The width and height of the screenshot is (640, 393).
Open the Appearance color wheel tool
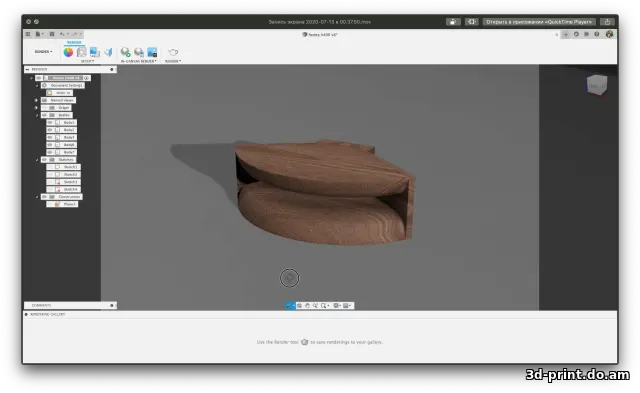68,52
